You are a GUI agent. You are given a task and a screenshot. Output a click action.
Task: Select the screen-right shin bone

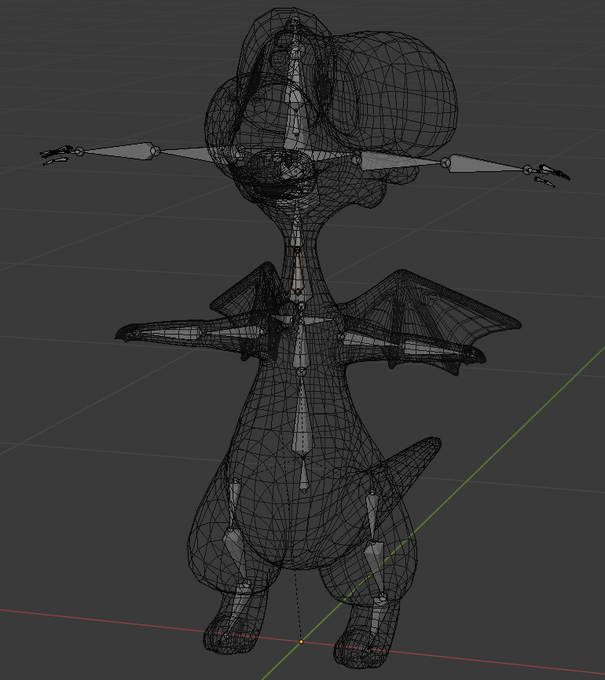click(375, 569)
